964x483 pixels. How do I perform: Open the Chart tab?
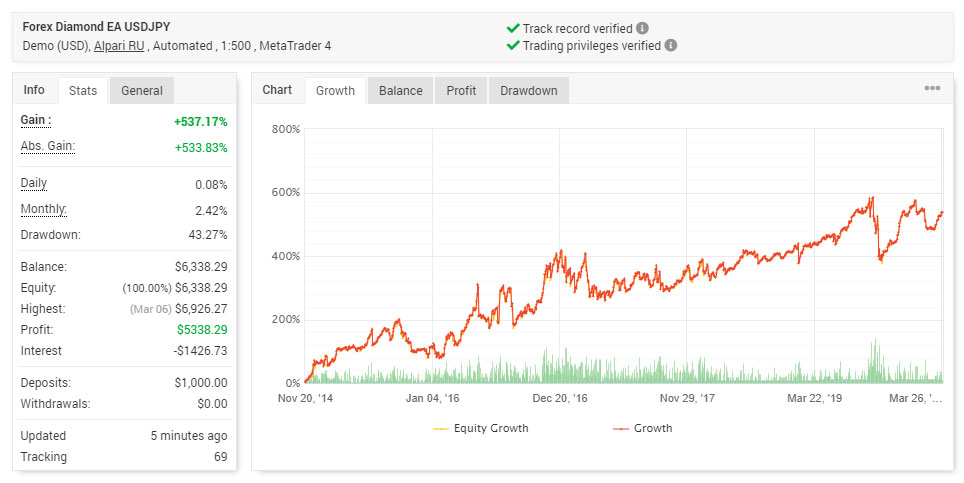point(277,90)
